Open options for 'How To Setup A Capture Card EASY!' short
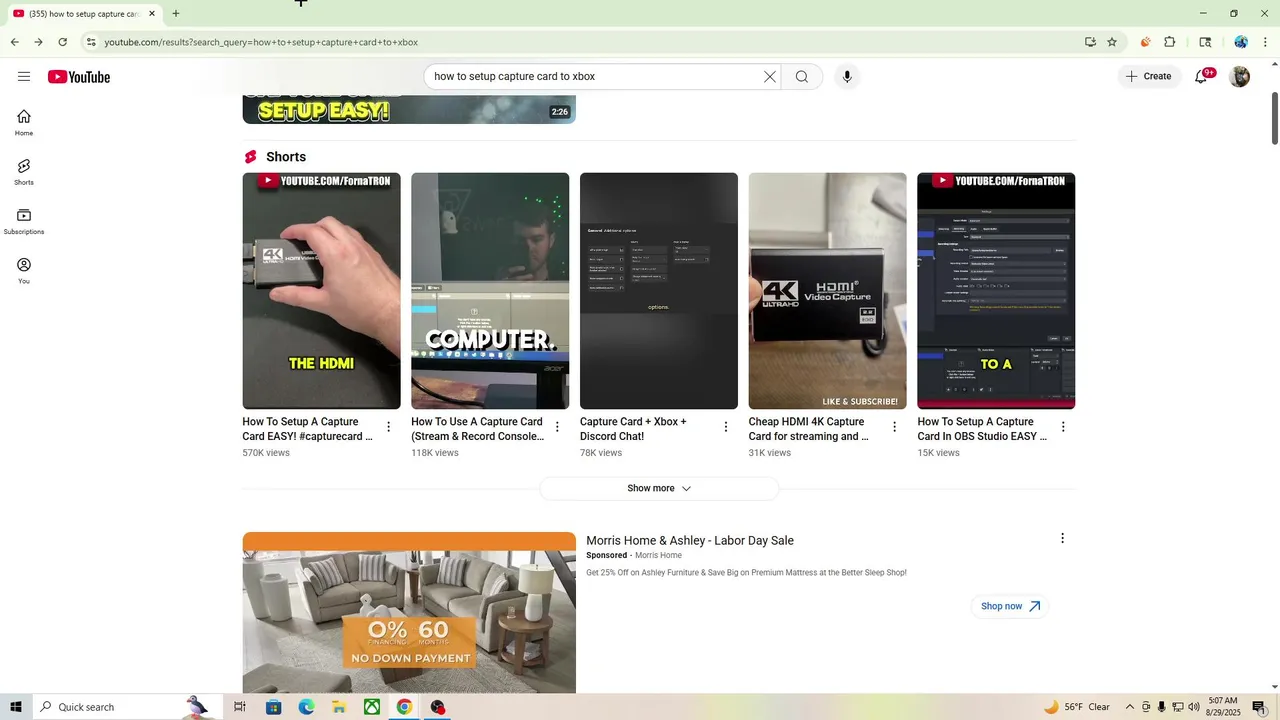Screen dimensions: 1280x720 coord(389,427)
